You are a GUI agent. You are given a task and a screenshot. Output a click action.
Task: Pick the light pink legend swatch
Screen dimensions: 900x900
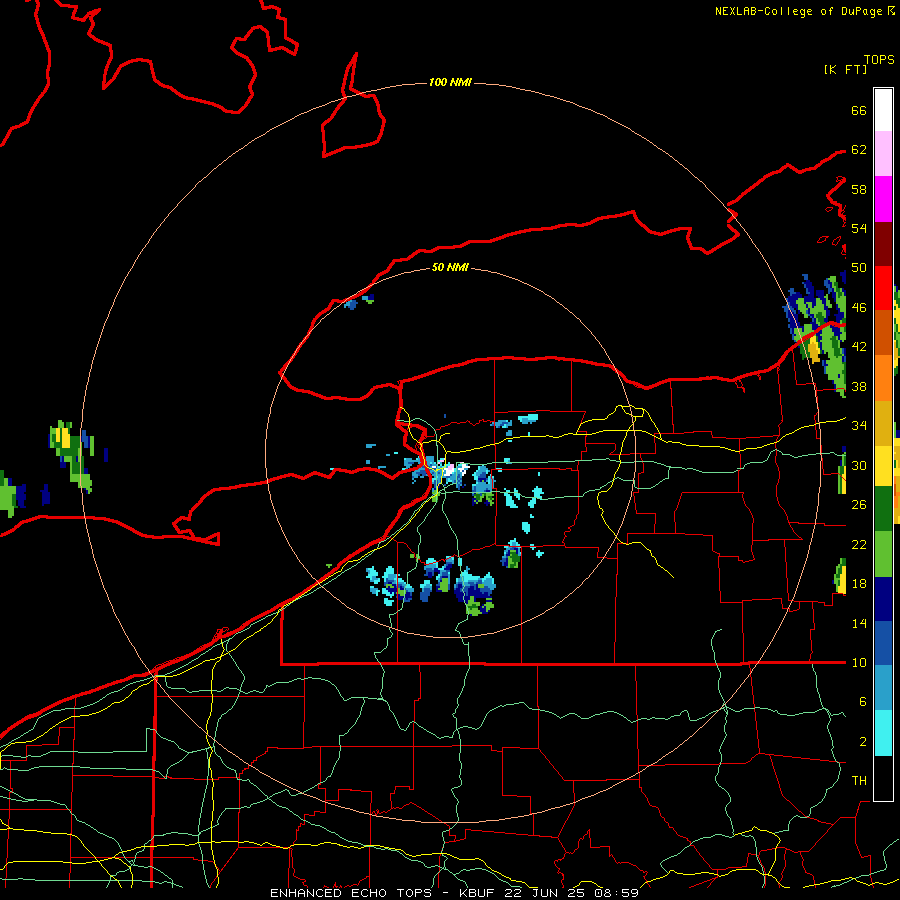pyautogui.click(x=883, y=153)
